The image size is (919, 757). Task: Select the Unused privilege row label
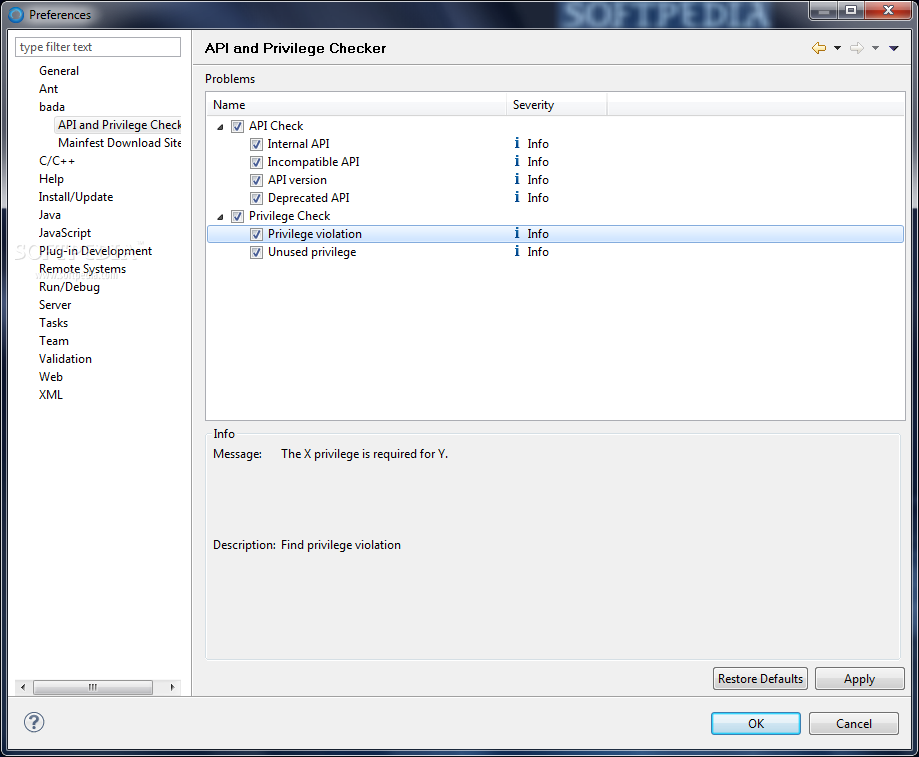tap(312, 252)
